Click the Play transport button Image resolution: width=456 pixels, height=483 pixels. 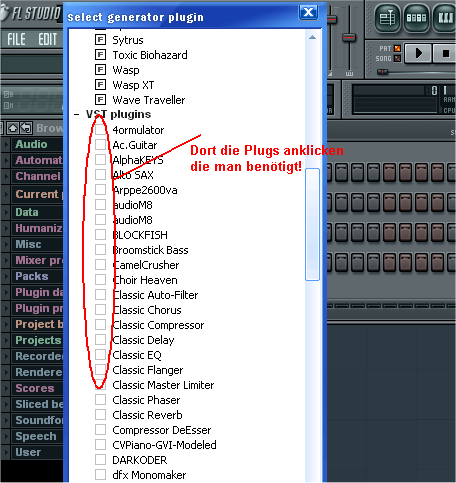pos(418,53)
